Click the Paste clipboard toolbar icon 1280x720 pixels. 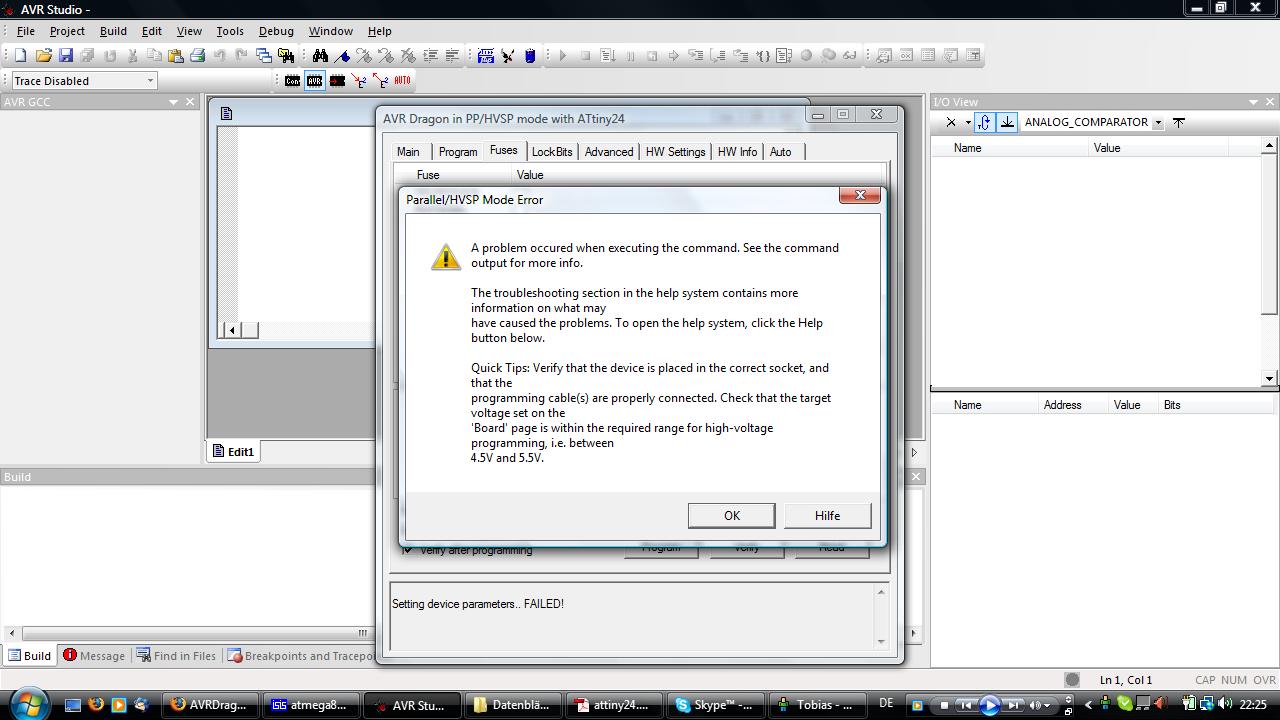coord(175,56)
